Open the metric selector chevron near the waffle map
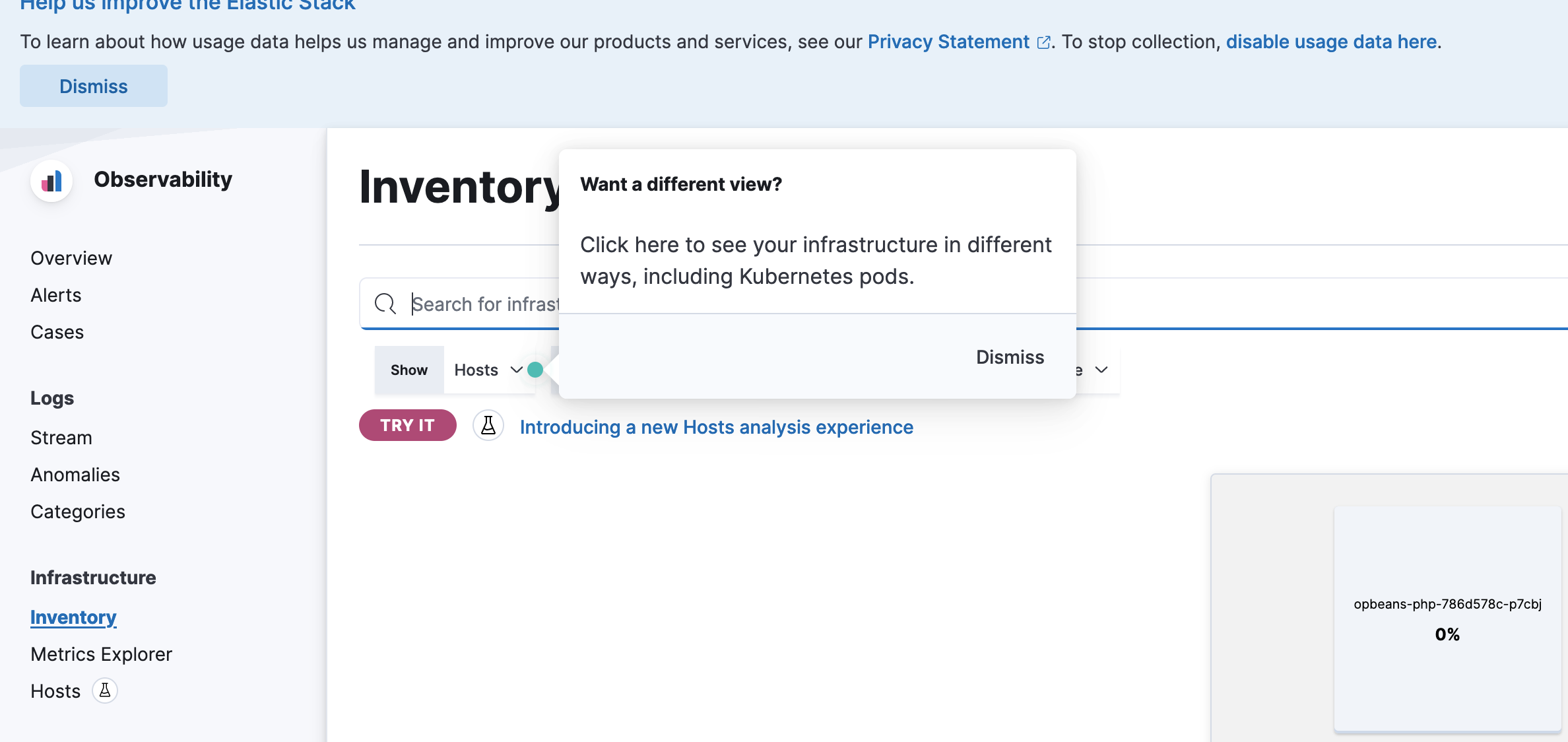The width and height of the screenshot is (1568, 742). [1101, 370]
